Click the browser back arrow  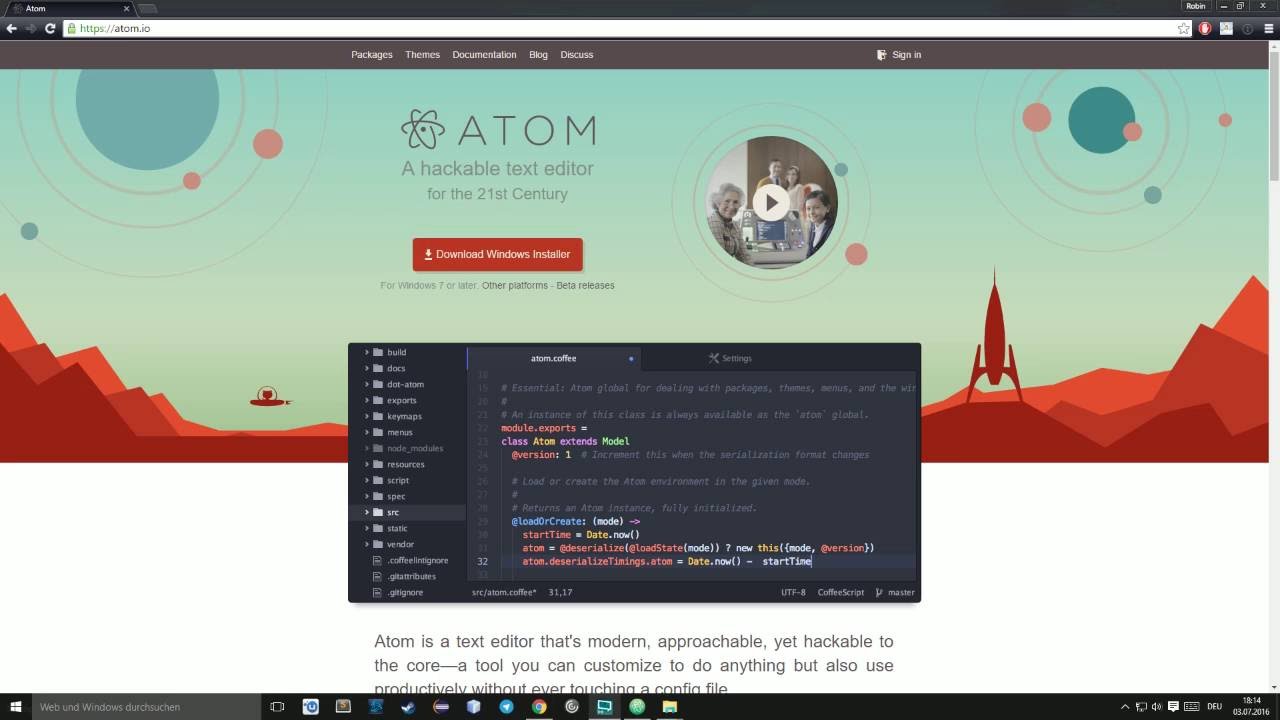pyautogui.click(x=12, y=29)
